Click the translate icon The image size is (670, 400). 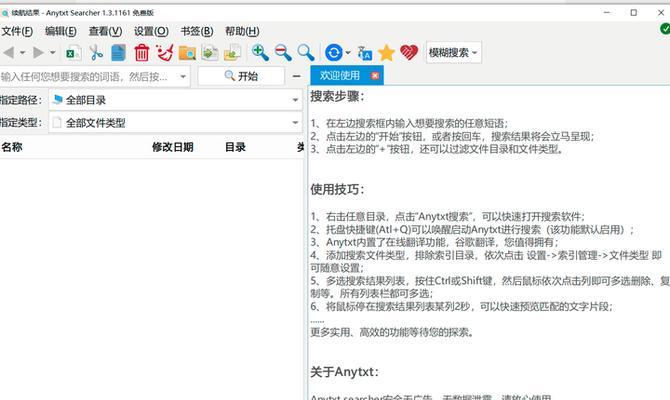point(364,53)
